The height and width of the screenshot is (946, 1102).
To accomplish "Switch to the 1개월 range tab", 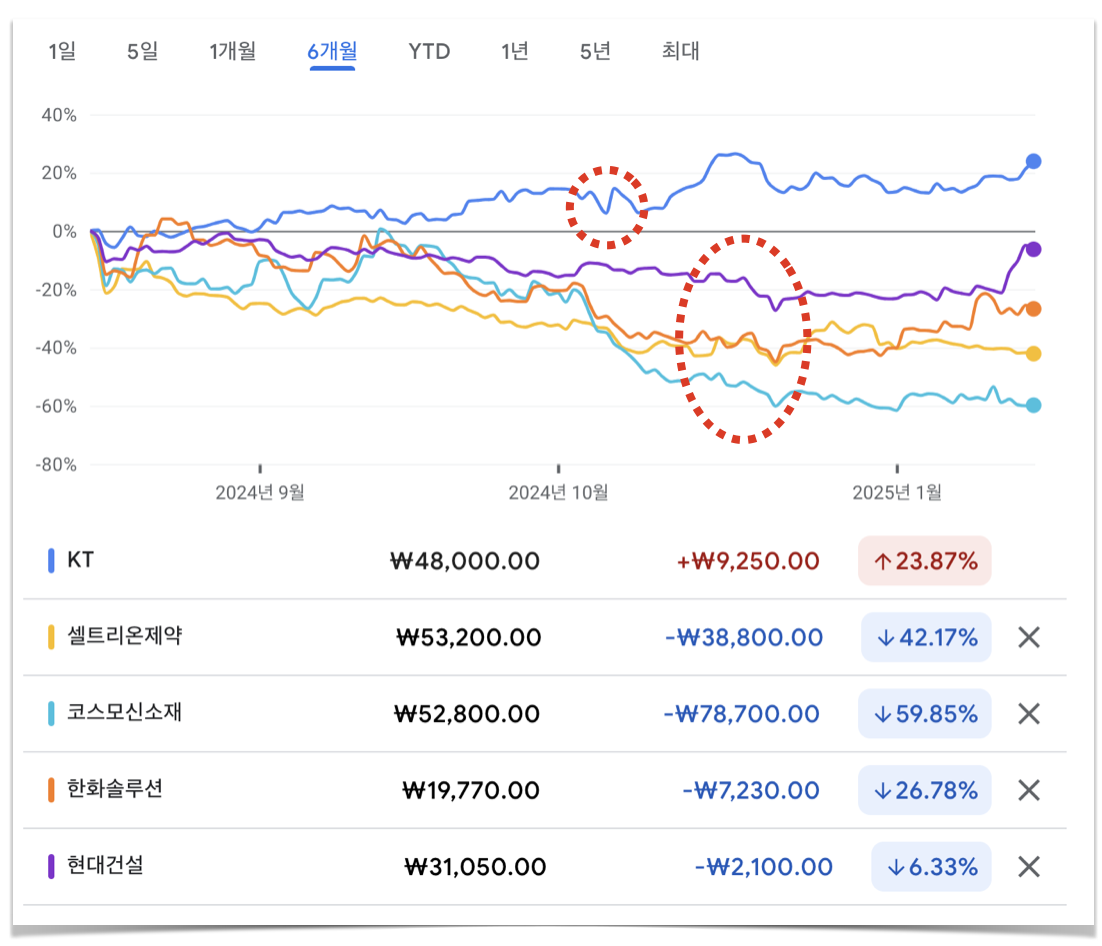I will 233,51.
